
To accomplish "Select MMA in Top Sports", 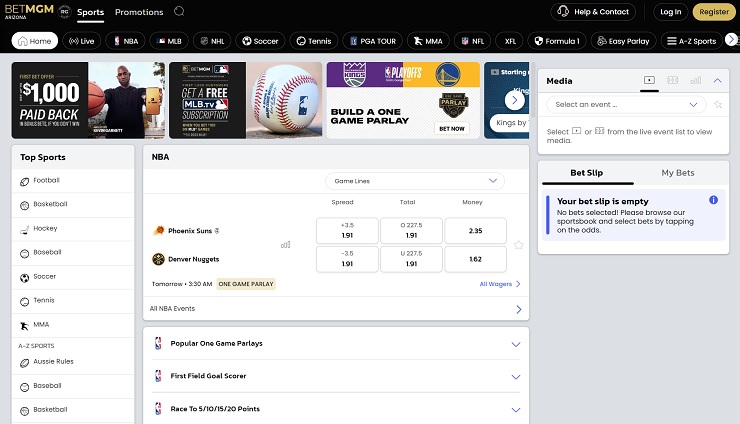I will pos(73,325).
